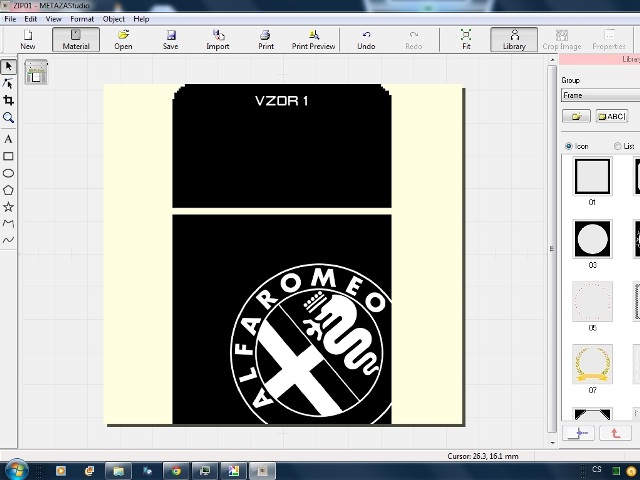Select the text tool A

[x=8, y=139]
